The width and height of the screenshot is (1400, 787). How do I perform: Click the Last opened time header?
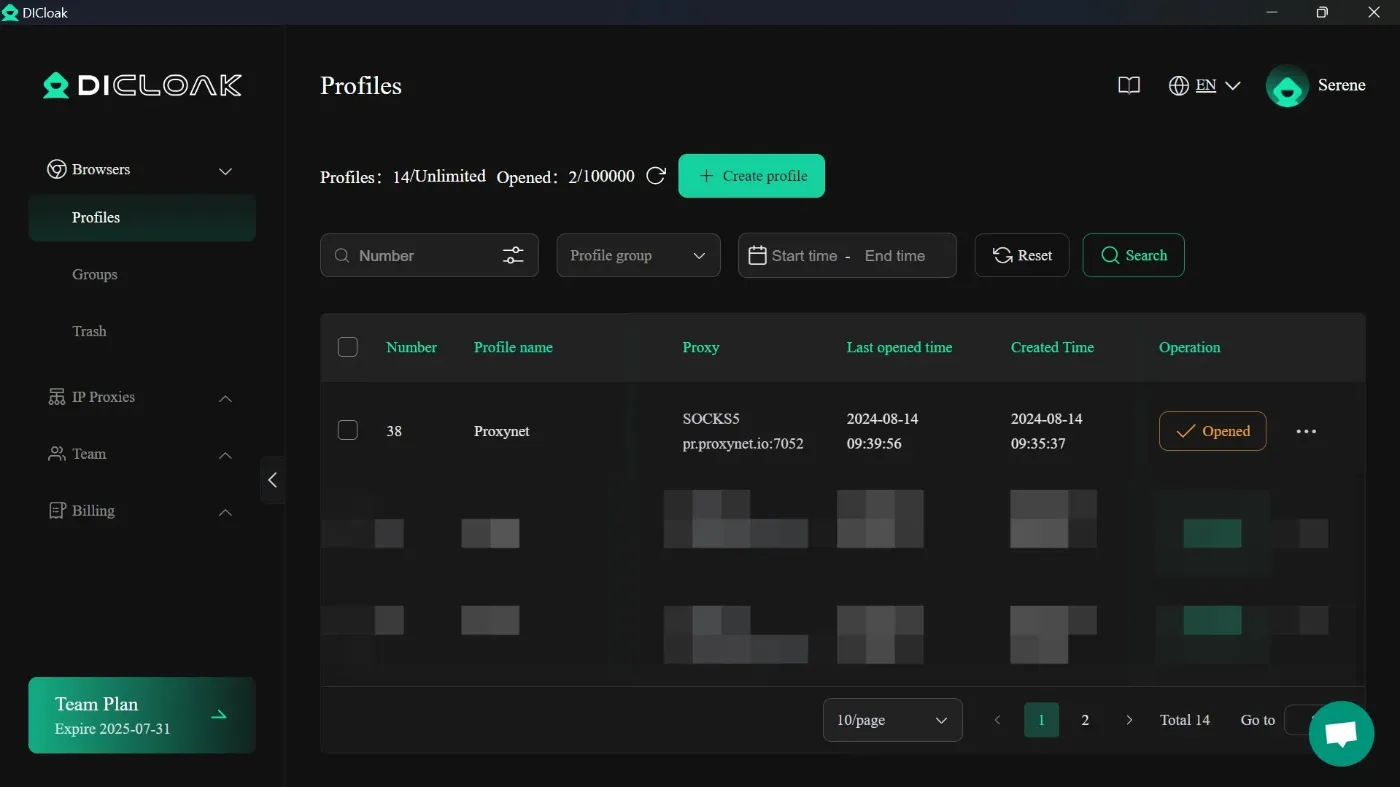coord(899,347)
